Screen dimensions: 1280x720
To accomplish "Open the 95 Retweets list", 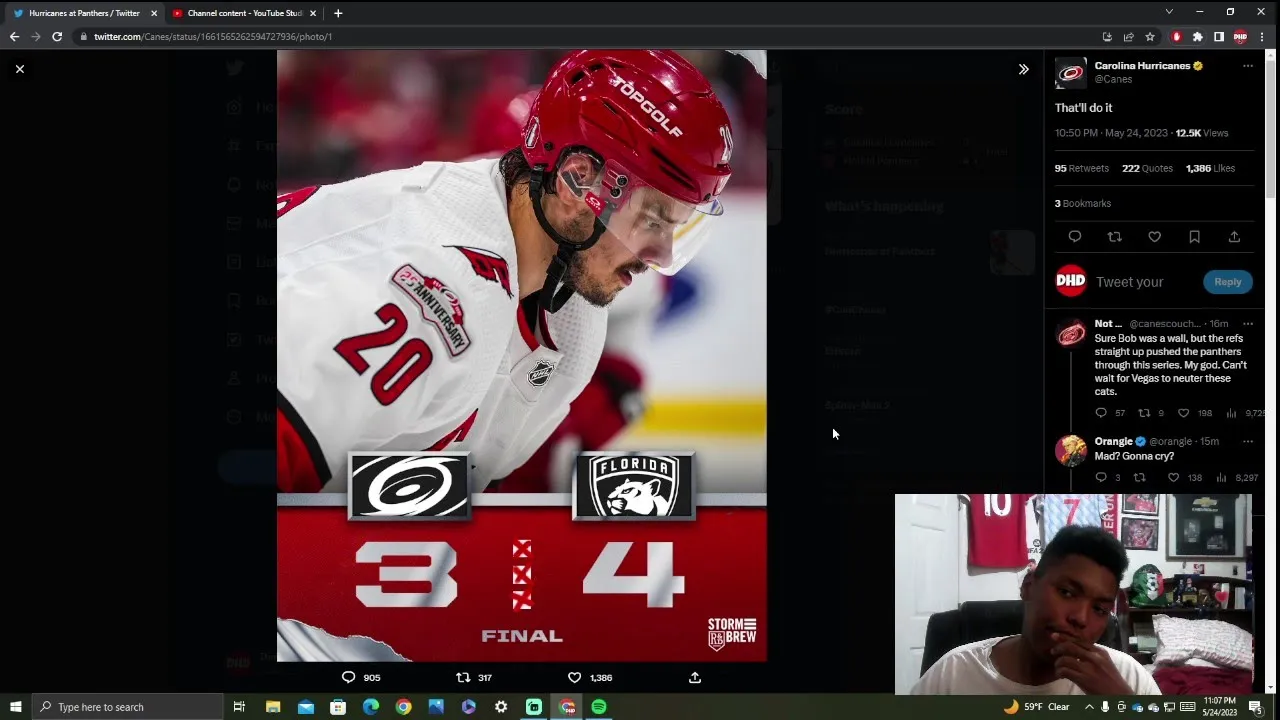I will pos(1081,168).
